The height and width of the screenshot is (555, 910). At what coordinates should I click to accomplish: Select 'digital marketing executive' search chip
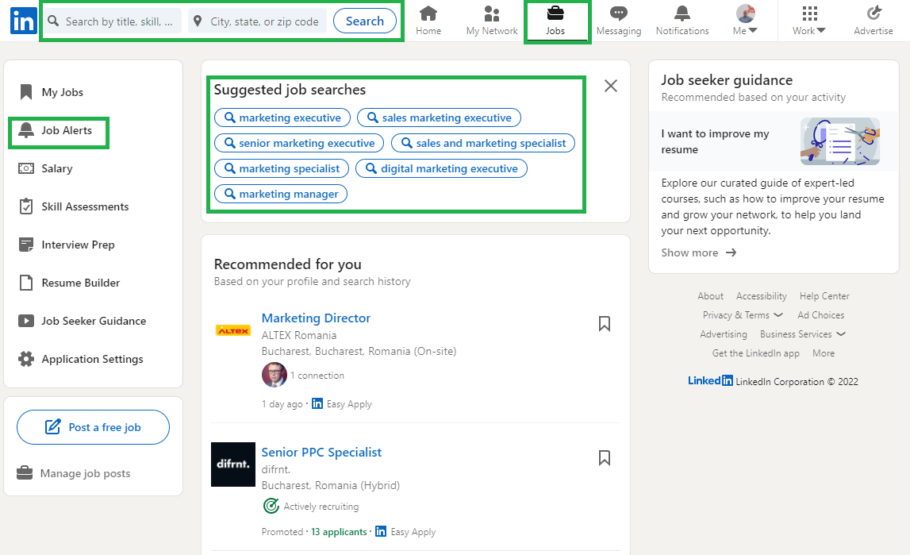(441, 168)
